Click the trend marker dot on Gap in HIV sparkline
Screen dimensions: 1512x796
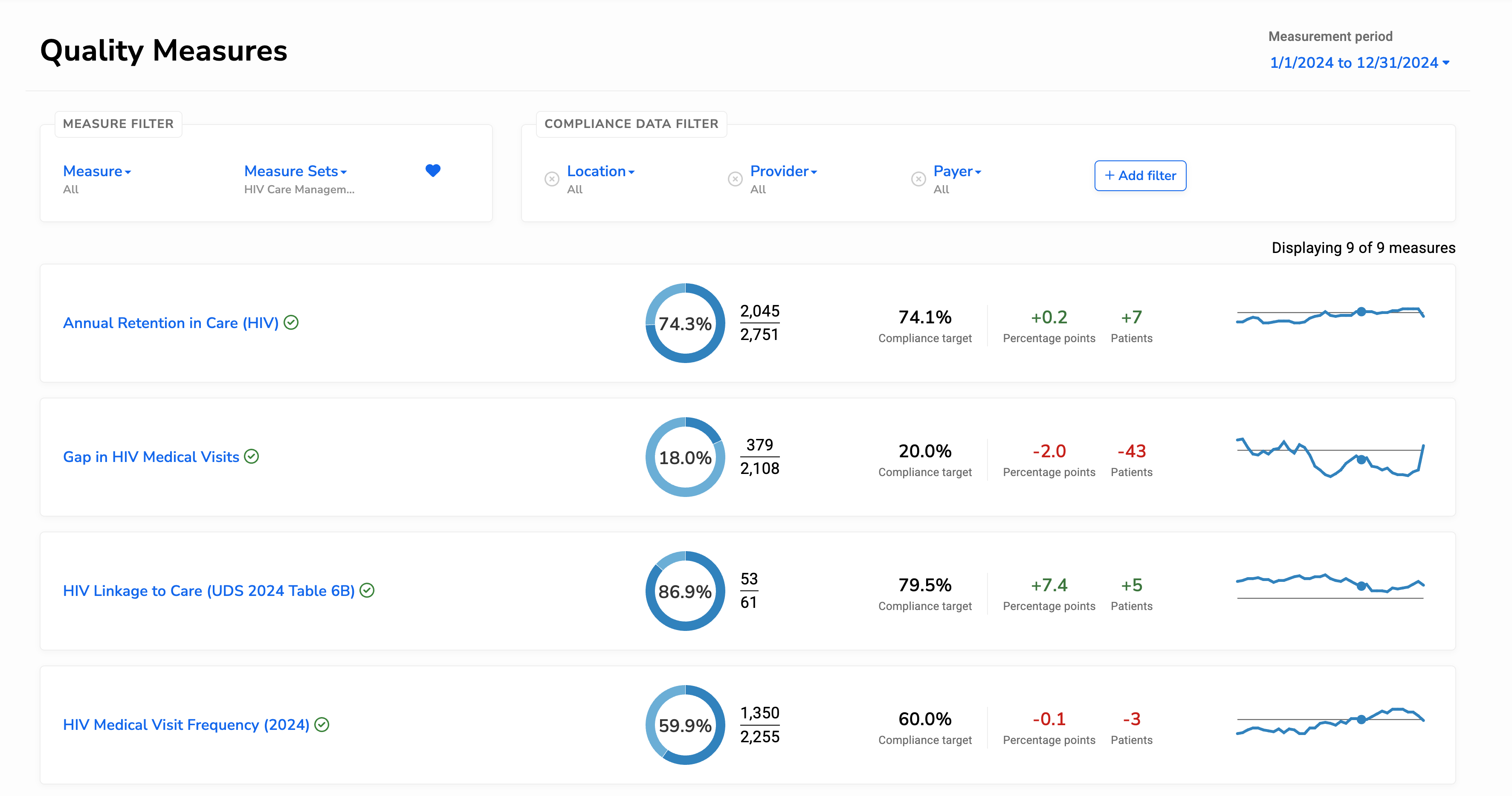[1361, 459]
